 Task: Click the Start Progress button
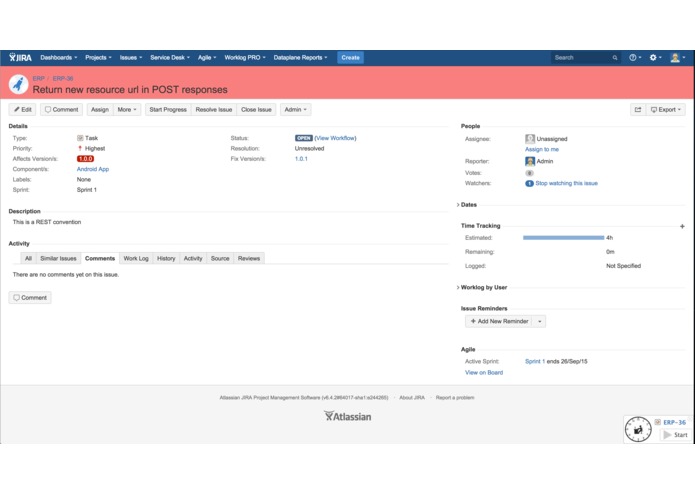coord(168,109)
